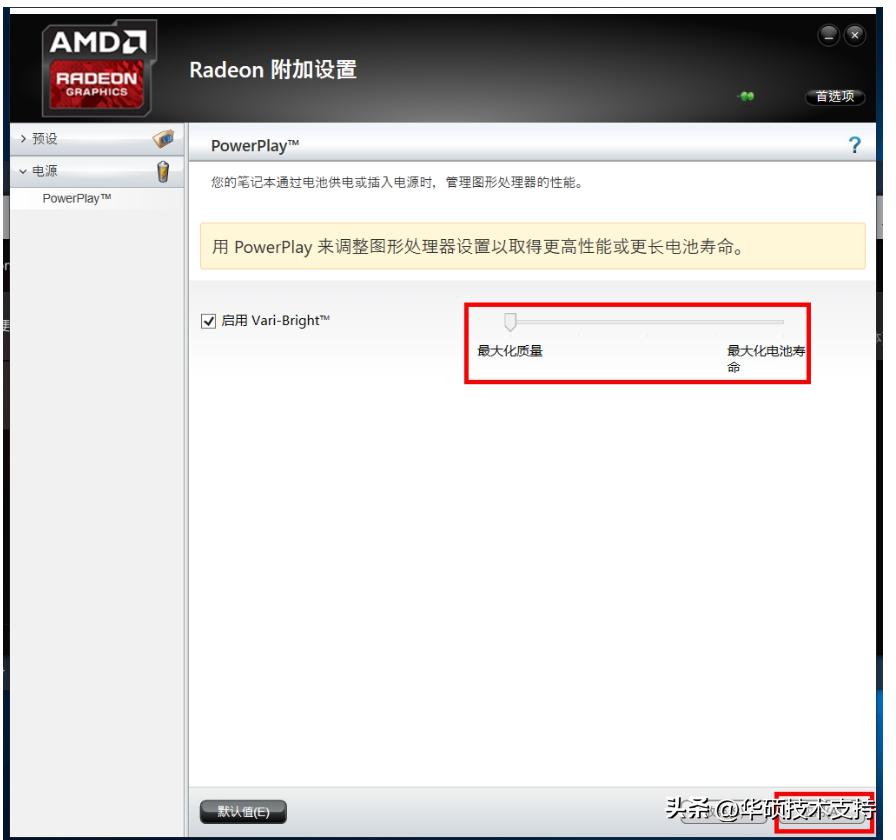Click the blue help question mark icon
Screen dimensions: 896x840
(x=854, y=145)
